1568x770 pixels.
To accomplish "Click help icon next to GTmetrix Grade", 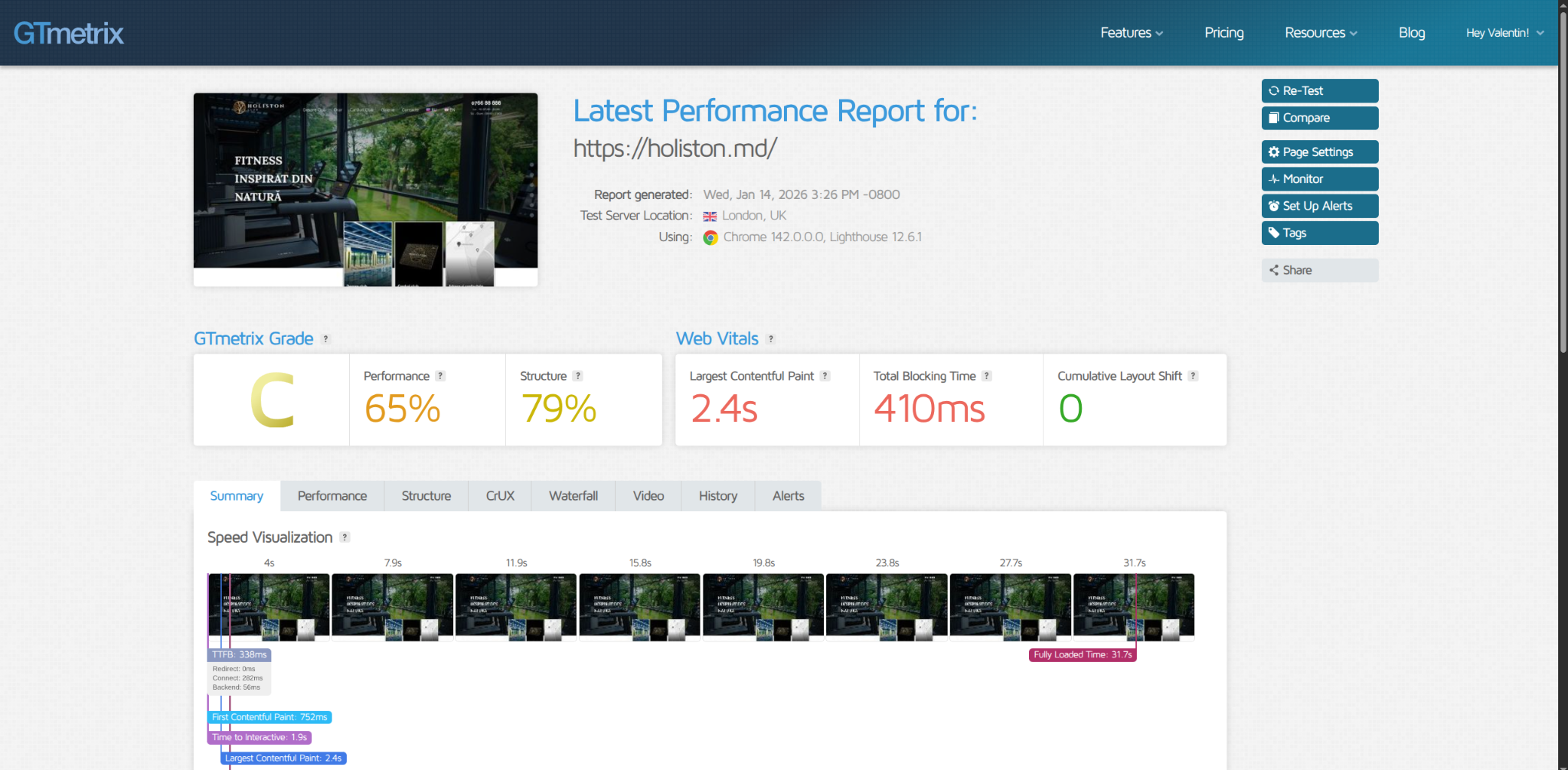I will pos(325,339).
